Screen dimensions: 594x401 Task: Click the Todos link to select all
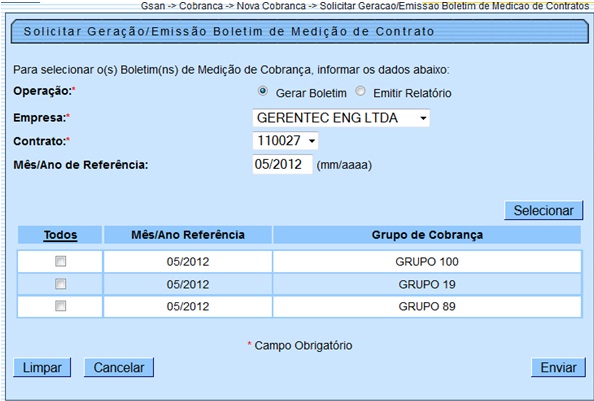[61, 235]
